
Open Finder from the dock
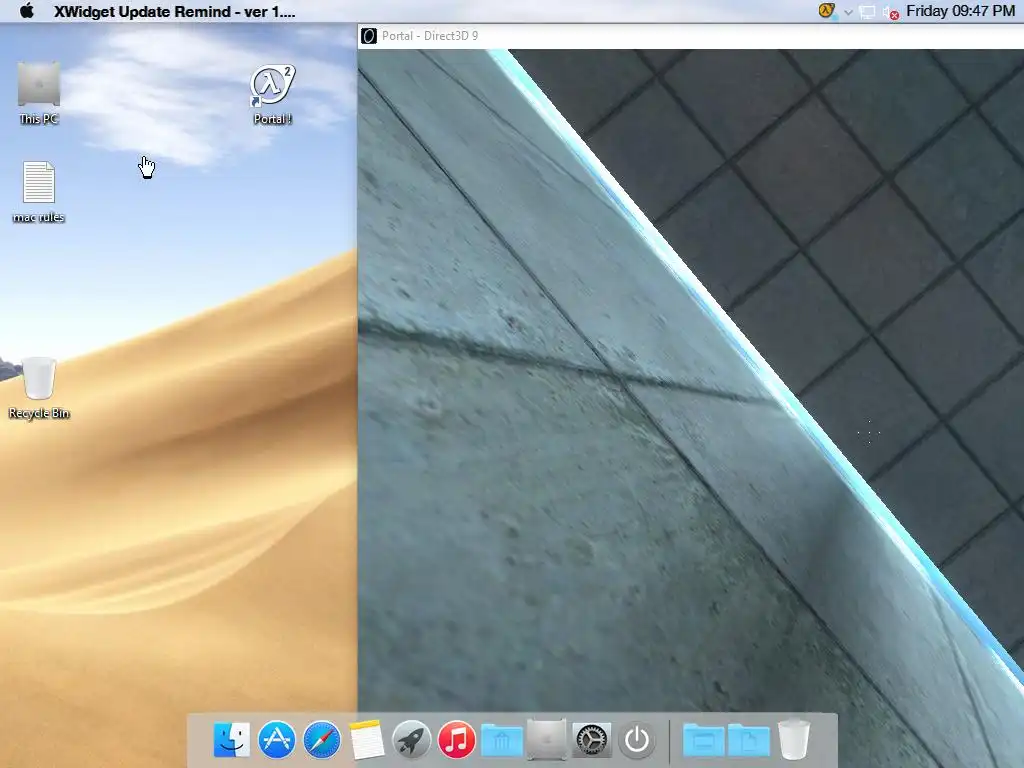[x=231, y=740]
